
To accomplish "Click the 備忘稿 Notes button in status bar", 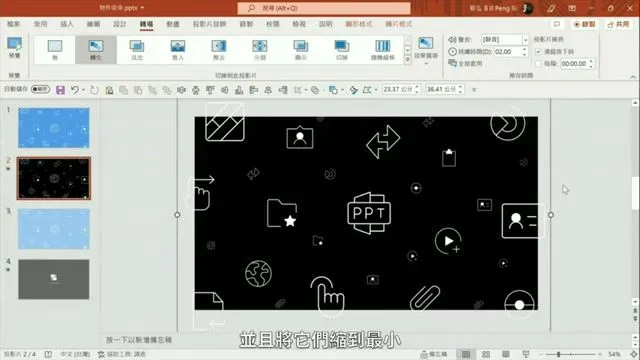I will click(434, 354).
